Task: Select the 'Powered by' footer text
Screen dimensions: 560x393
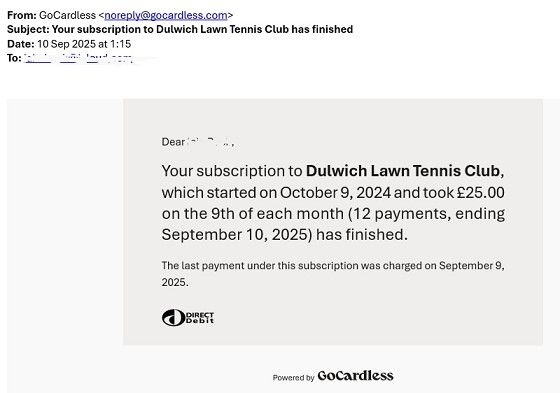Action: pos(293,378)
